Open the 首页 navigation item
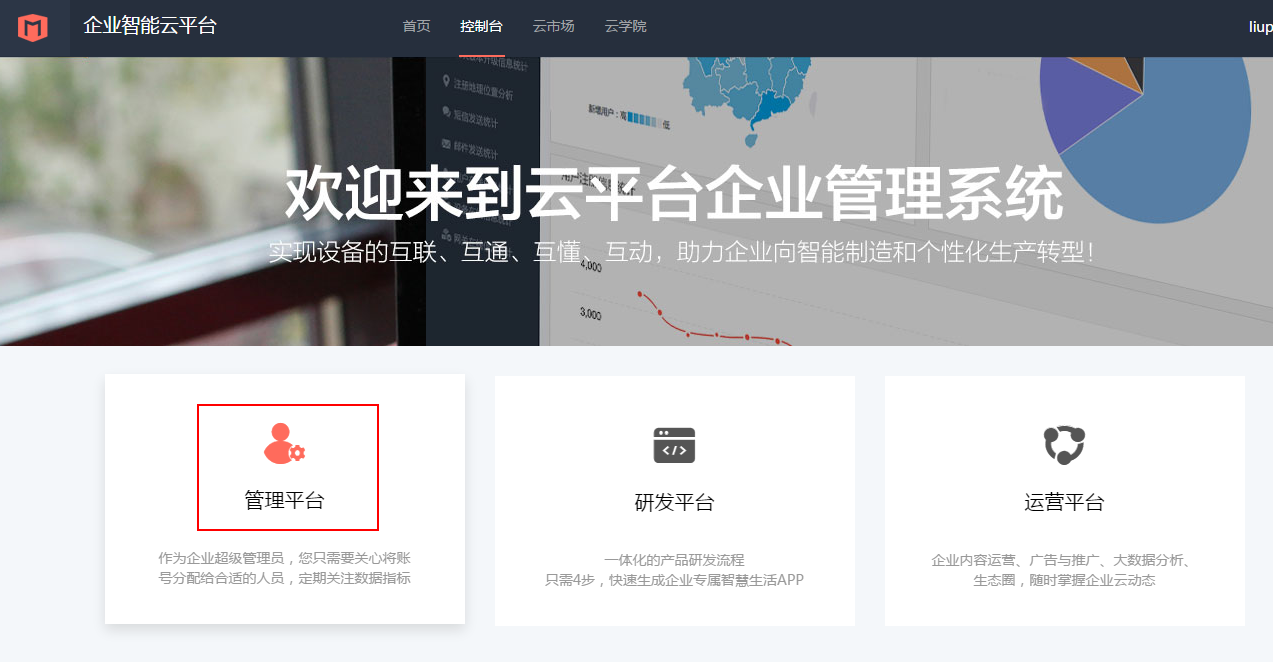Viewport: 1273px width, 662px height. pos(416,27)
